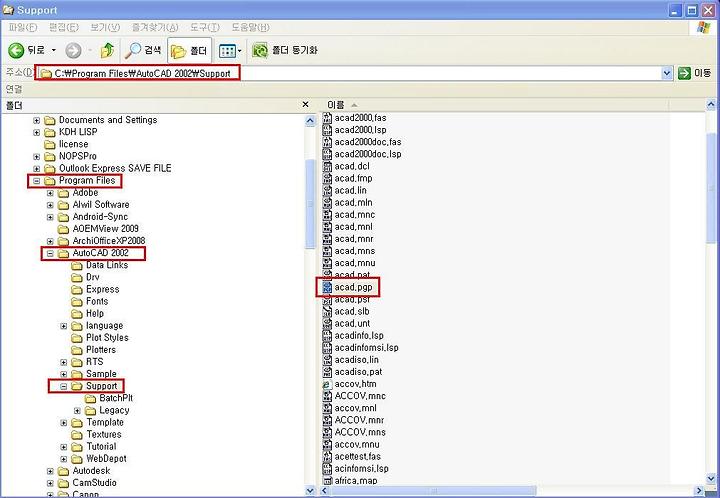Screen dimensions: 720x498
Task: Open the File (파일) menu
Action: tap(22, 28)
